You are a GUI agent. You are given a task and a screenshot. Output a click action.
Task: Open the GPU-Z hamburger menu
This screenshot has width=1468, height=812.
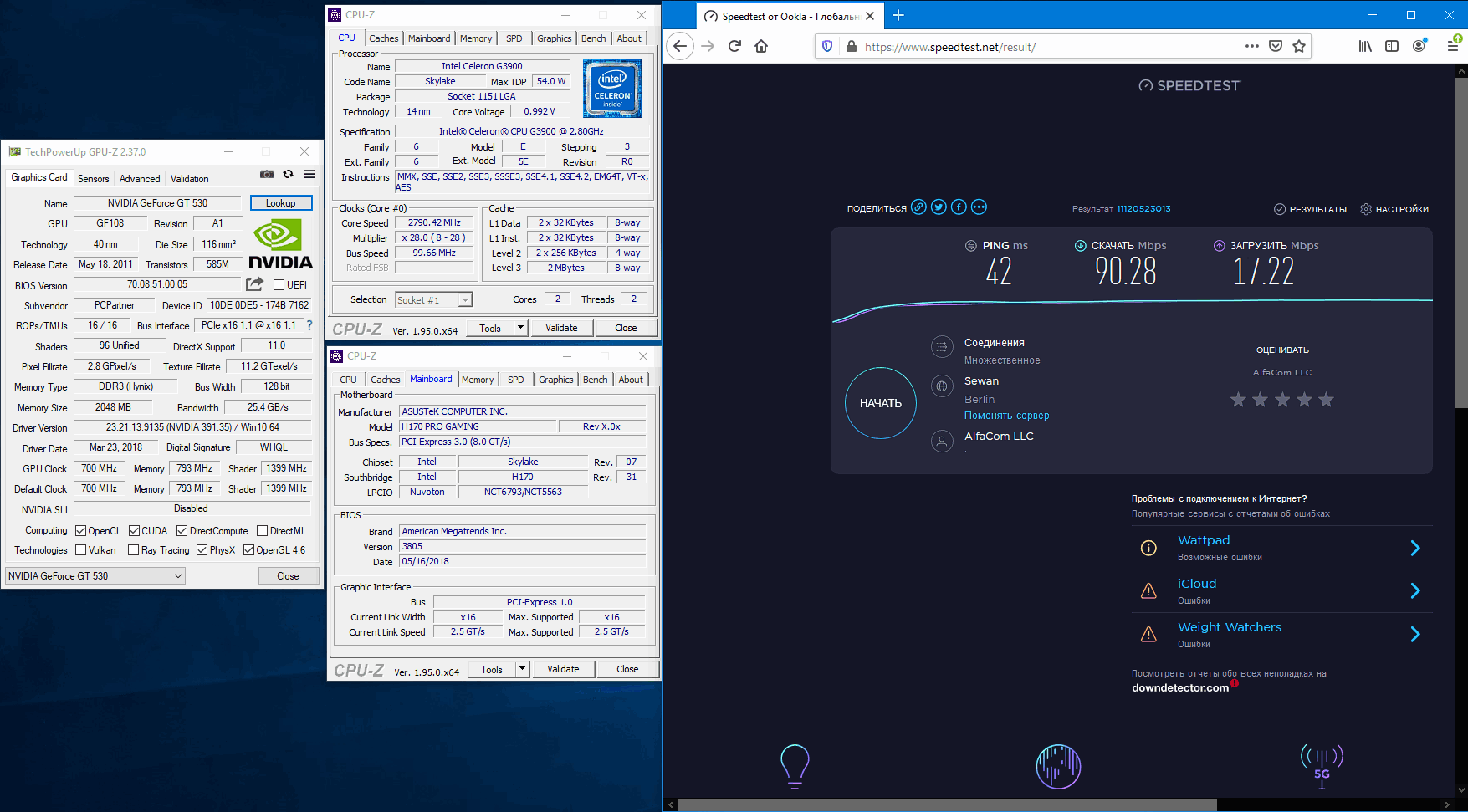309,174
